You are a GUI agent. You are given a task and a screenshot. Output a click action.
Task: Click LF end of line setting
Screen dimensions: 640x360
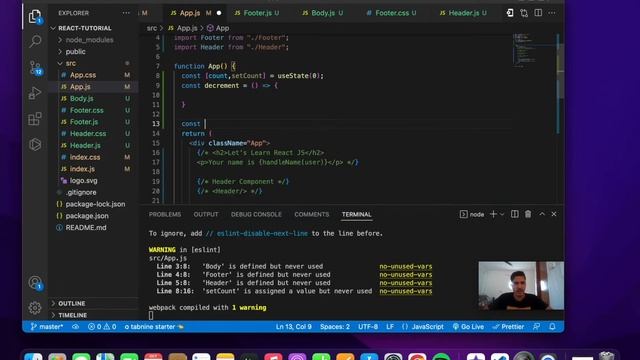pyautogui.click(x=390, y=327)
